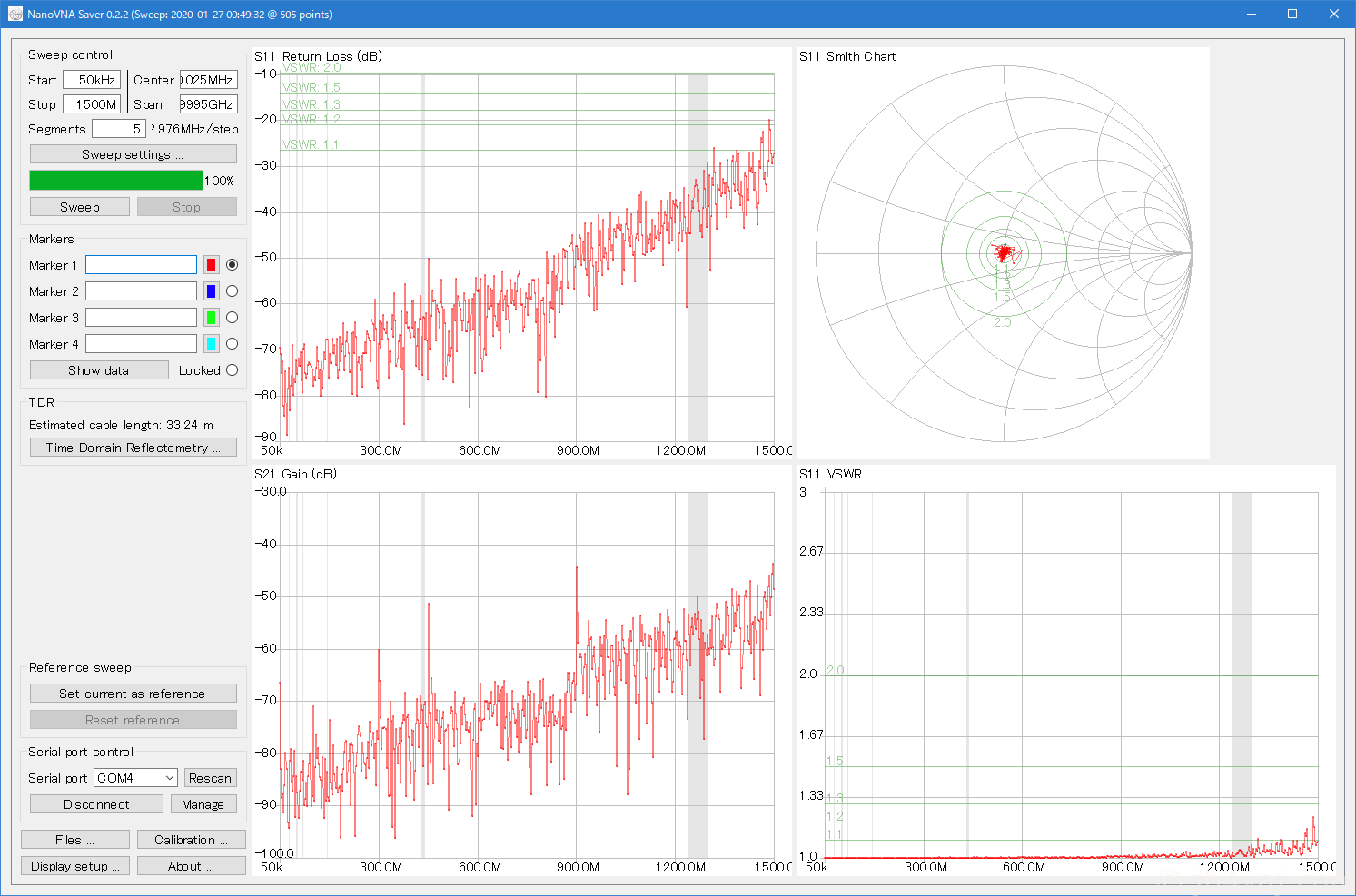
Task: Click the Reset reference button
Action: pyautogui.click(x=134, y=720)
